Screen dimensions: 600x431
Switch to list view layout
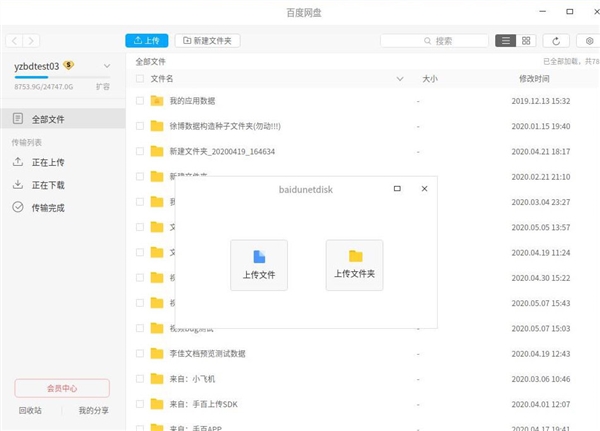click(x=506, y=41)
